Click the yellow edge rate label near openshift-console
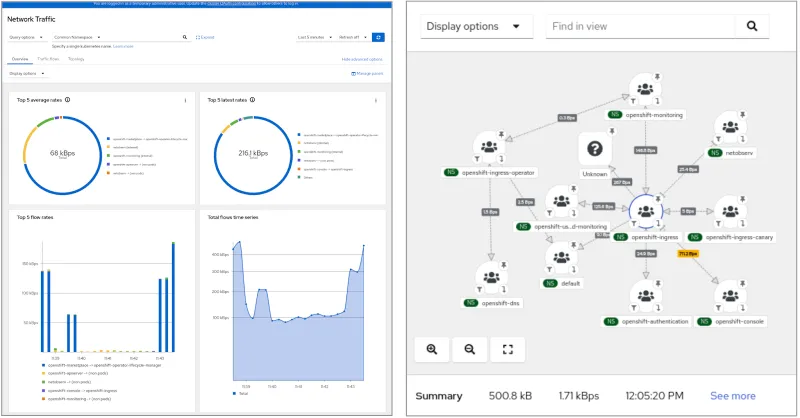 point(688,254)
